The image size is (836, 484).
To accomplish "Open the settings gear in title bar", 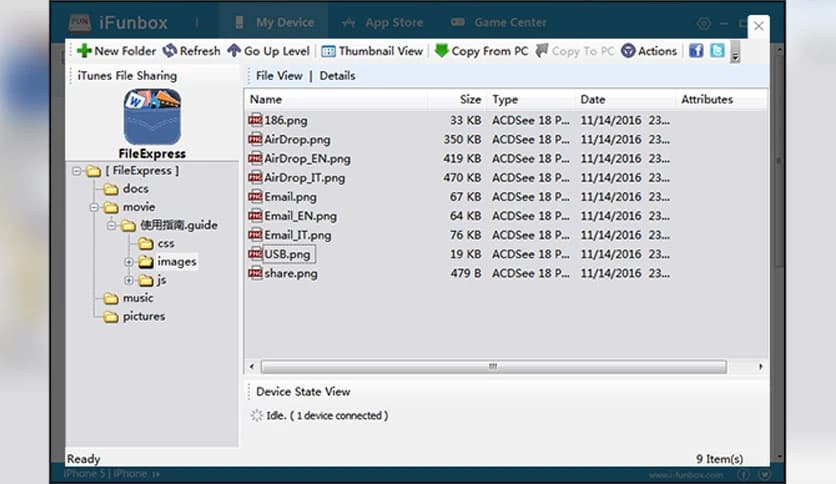I will pos(704,23).
